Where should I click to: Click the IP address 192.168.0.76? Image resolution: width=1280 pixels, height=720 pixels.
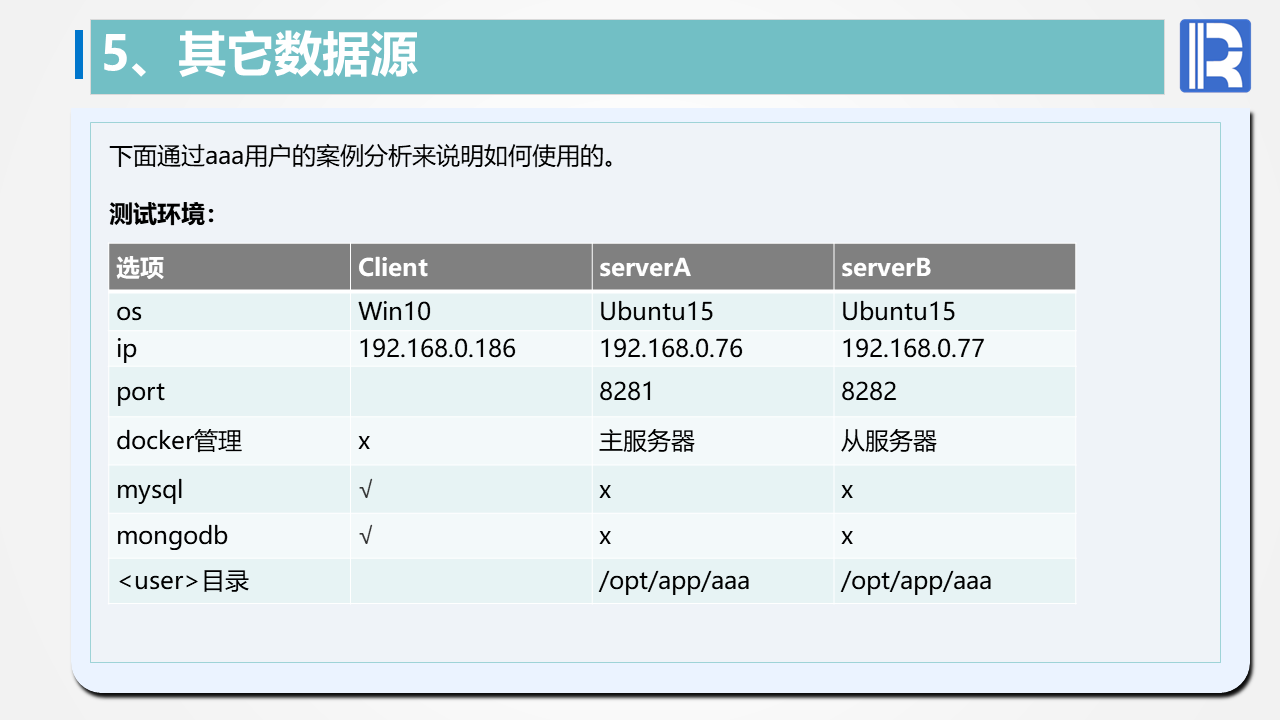671,348
